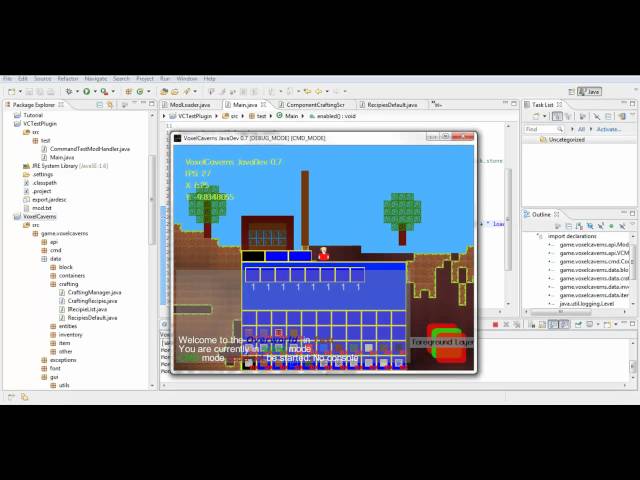Click the Foreground Layer label in game
This screenshot has height=480, width=640.
click(442, 342)
